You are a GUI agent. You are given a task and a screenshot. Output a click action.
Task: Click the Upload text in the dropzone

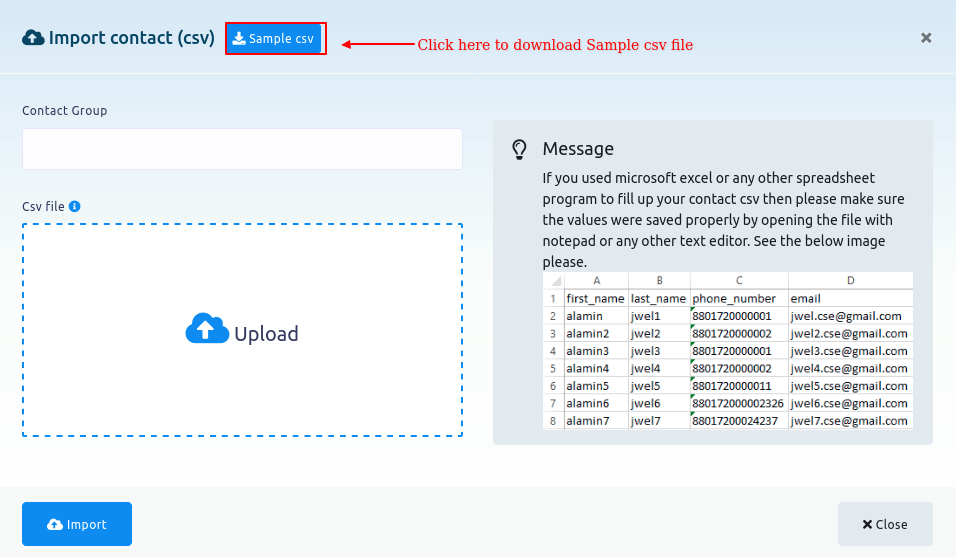click(x=266, y=334)
